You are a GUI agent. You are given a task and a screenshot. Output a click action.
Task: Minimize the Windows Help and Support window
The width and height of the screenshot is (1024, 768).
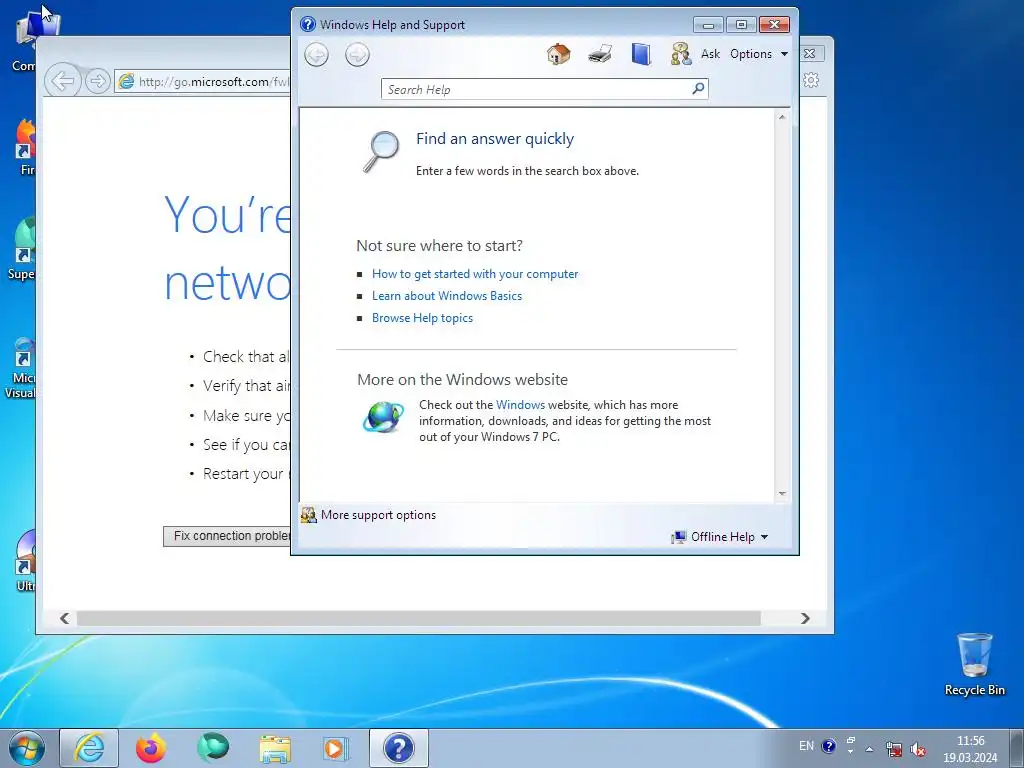(x=708, y=25)
